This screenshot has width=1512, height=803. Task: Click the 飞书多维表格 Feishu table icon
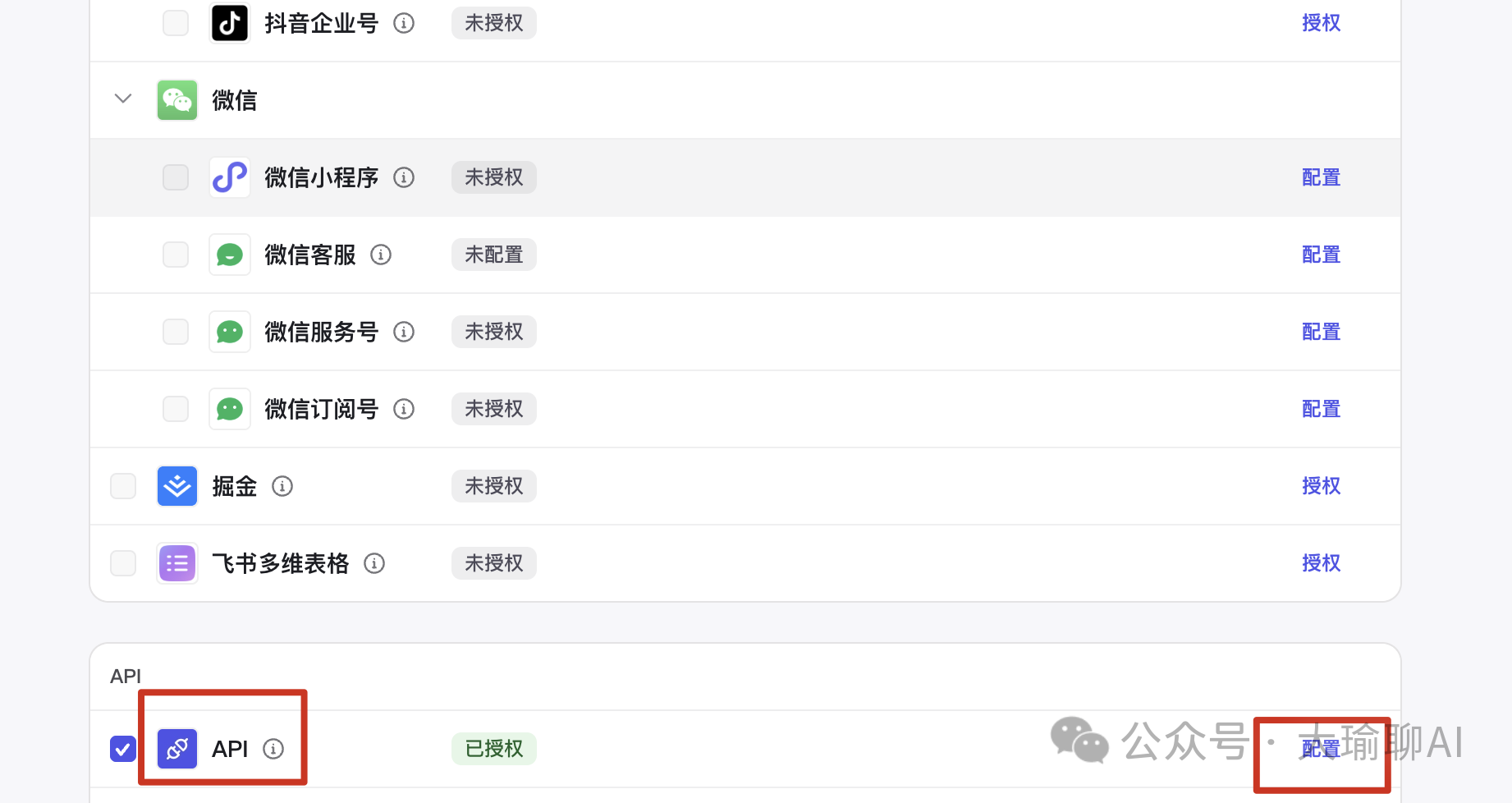(176, 562)
